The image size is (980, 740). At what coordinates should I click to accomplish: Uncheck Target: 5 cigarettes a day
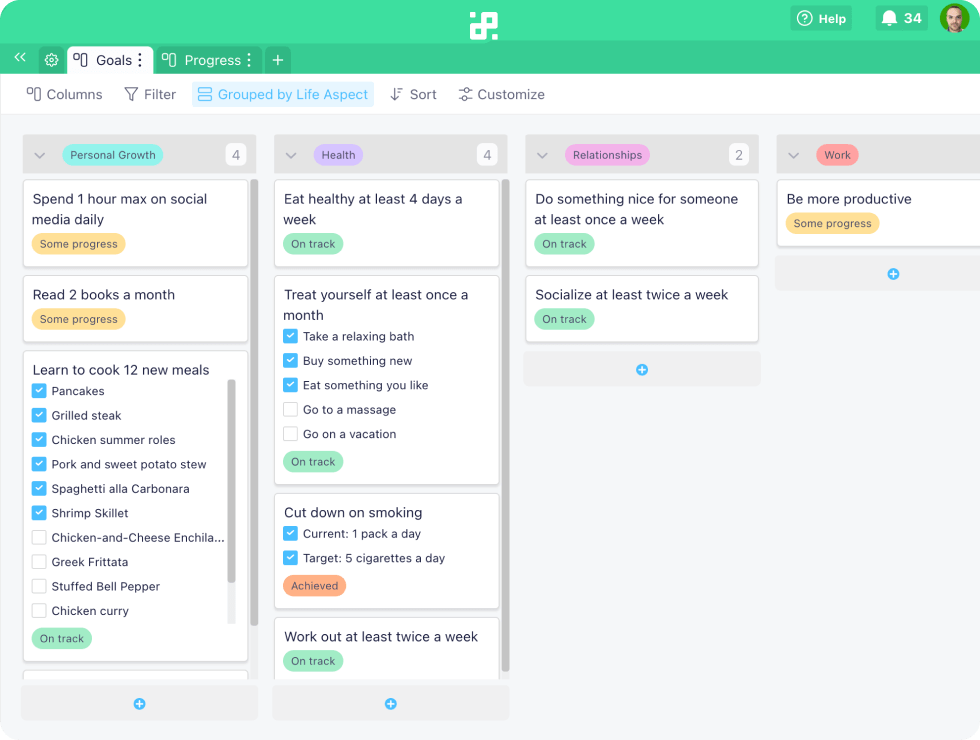point(290,558)
